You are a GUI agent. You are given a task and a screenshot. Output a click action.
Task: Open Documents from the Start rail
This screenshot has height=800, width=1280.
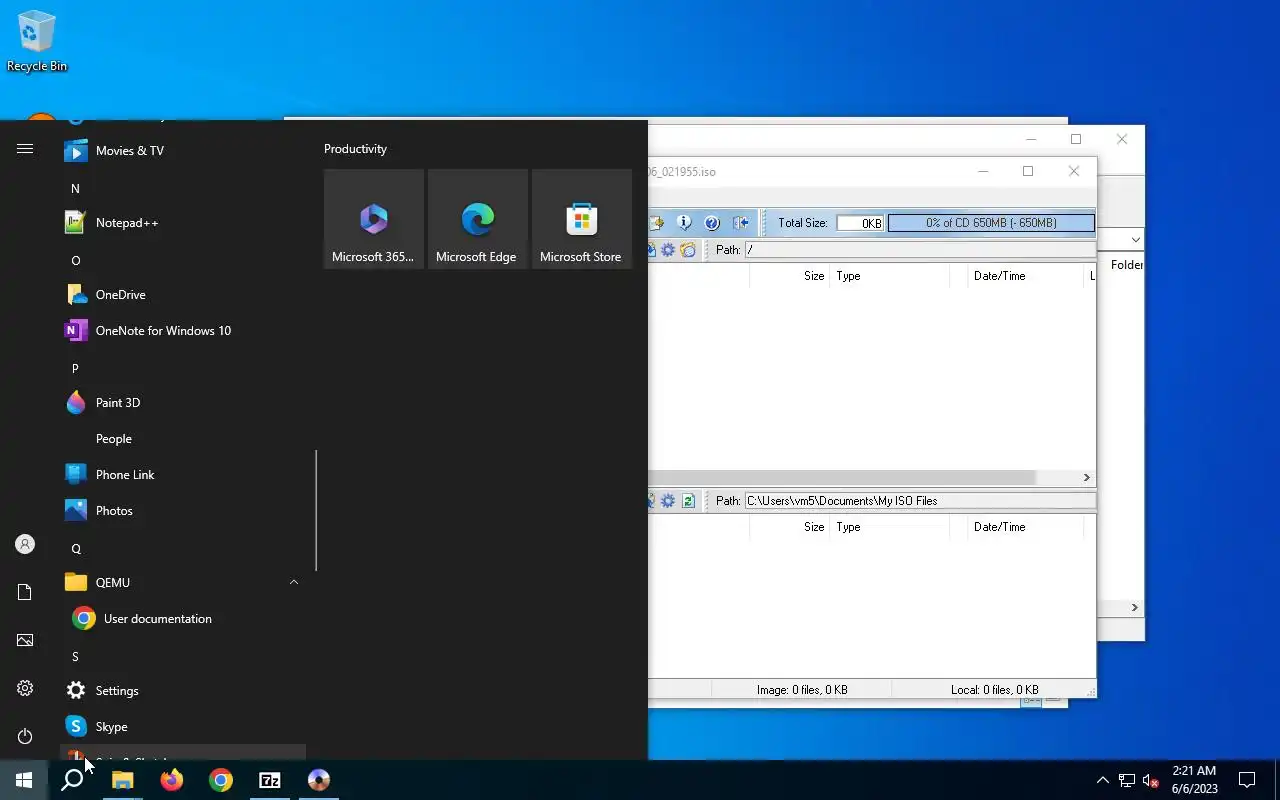(x=25, y=592)
